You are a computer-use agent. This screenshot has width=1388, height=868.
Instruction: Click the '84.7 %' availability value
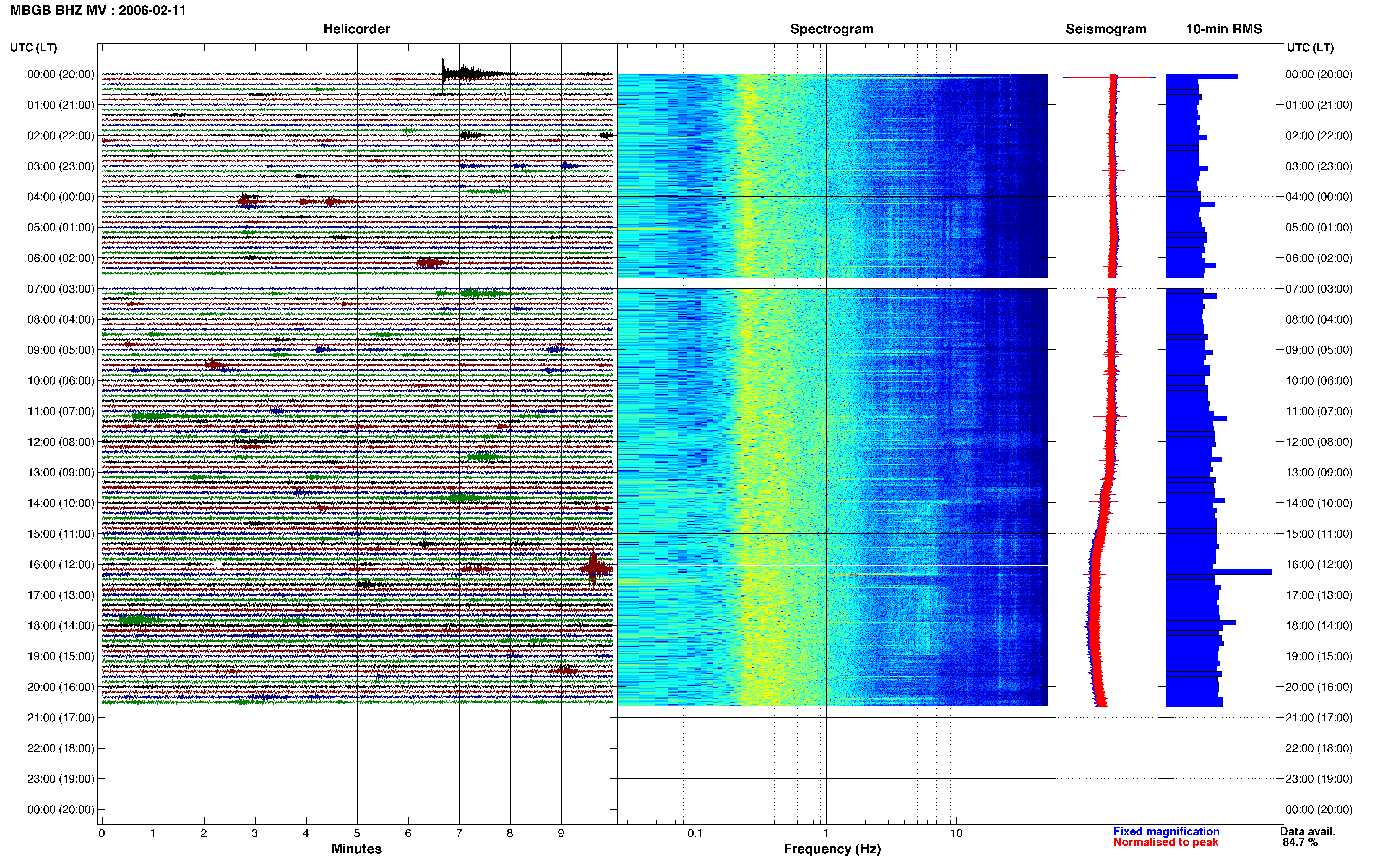[x=1300, y=842]
